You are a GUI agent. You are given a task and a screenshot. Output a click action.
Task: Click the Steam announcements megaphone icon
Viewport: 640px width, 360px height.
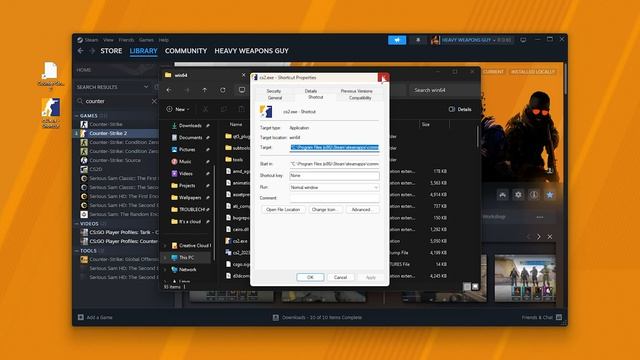397,40
